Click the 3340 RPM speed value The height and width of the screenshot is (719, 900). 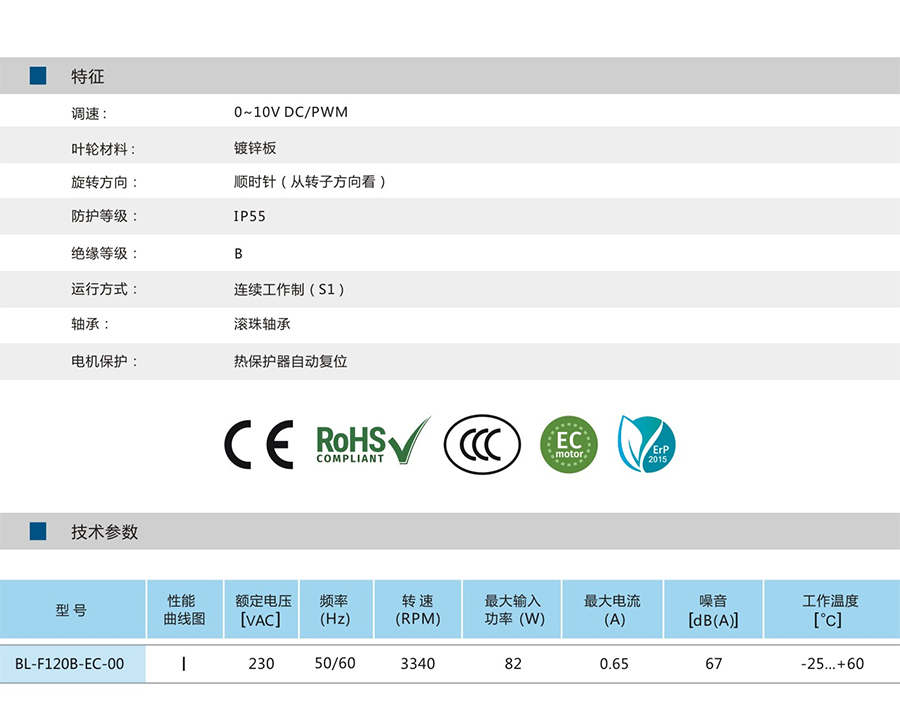click(x=417, y=663)
